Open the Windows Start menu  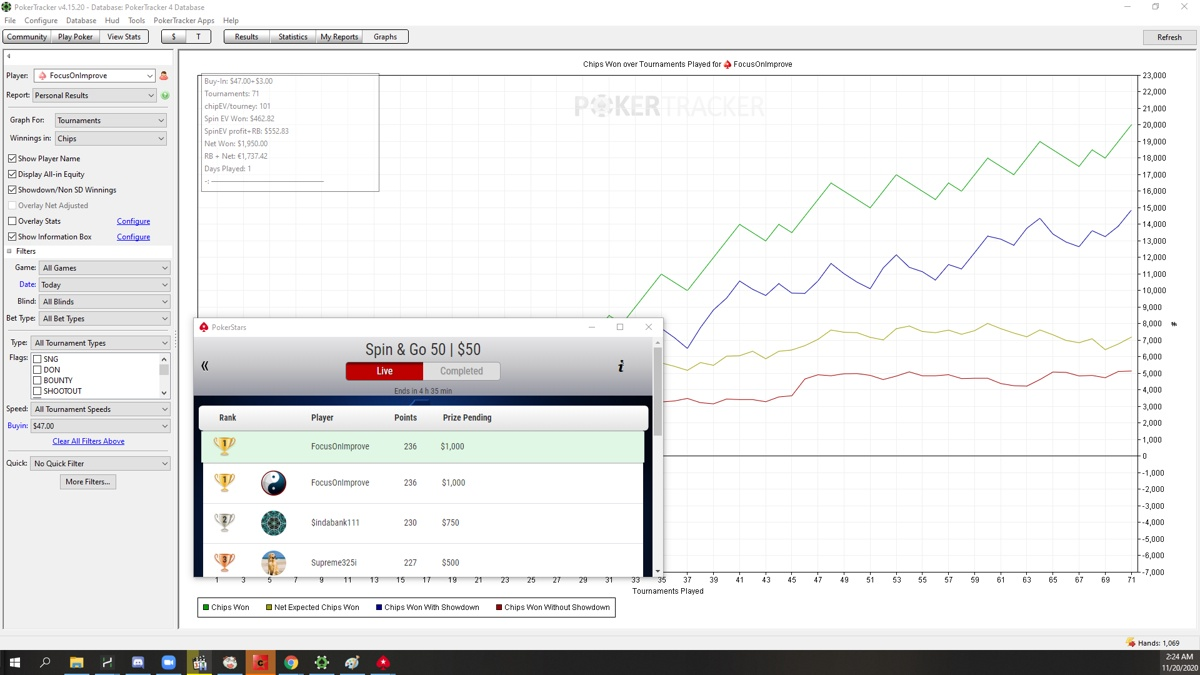(15, 662)
